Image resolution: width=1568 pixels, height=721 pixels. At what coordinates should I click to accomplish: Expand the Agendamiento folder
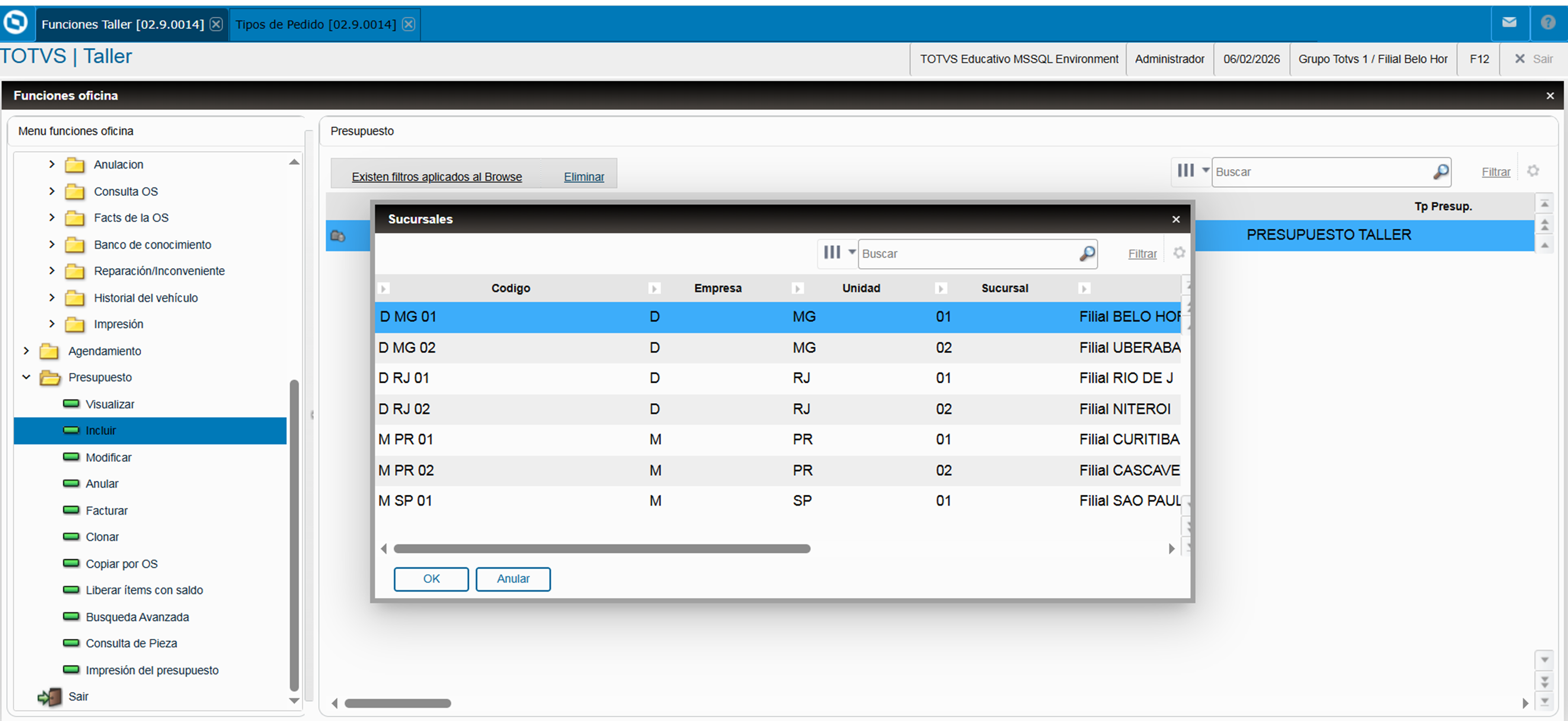[x=26, y=351]
